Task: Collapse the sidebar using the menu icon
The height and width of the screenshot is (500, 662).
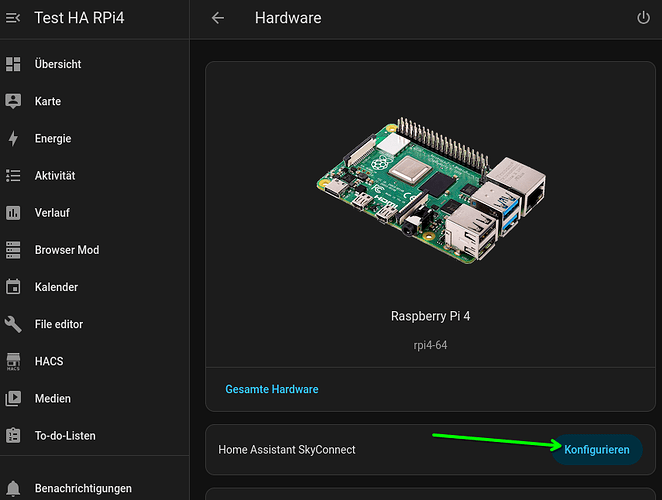Action: pyautogui.click(x=13, y=18)
